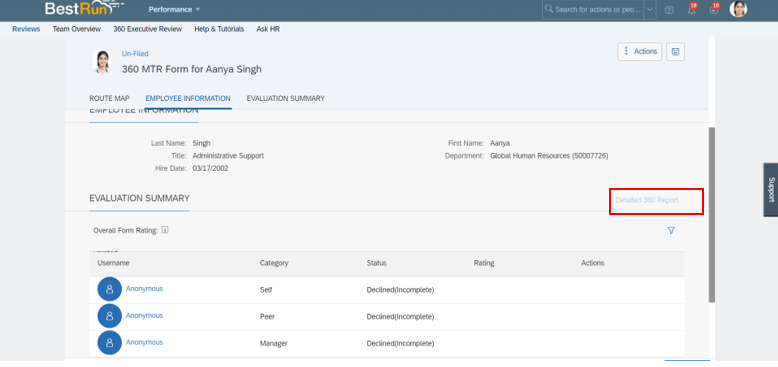This screenshot has width=778, height=367.
Task: Open 360 Executive Review menu item
Action: pos(147,29)
